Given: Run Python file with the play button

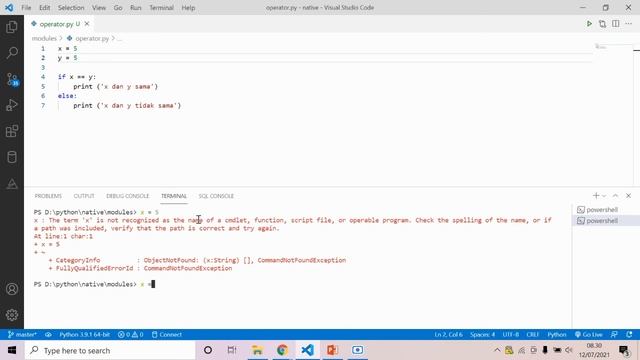Looking at the screenshot, I should pyautogui.click(x=589, y=24).
